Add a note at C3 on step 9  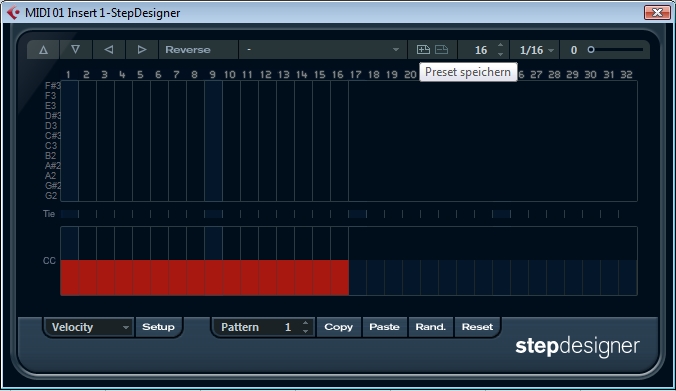[x=213, y=146]
